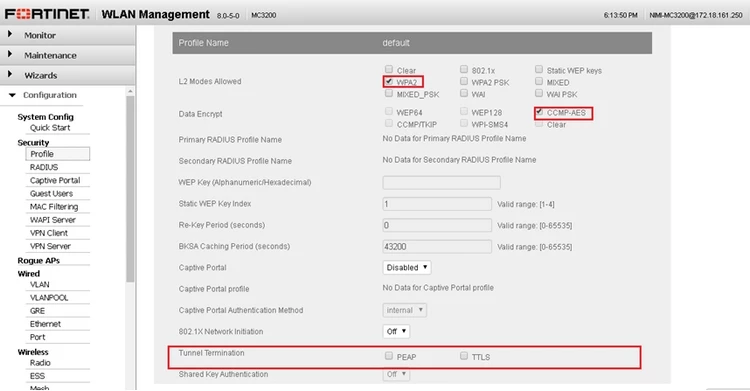Open Quick Start under System Config

click(50, 128)
